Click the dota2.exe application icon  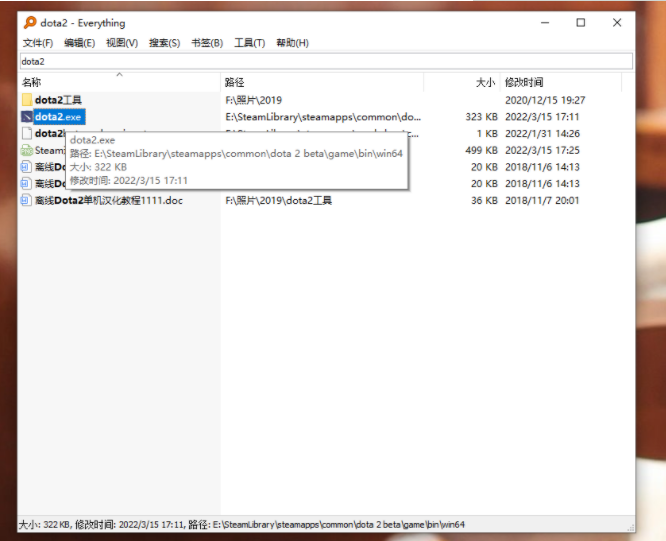(x=27, y=117)
